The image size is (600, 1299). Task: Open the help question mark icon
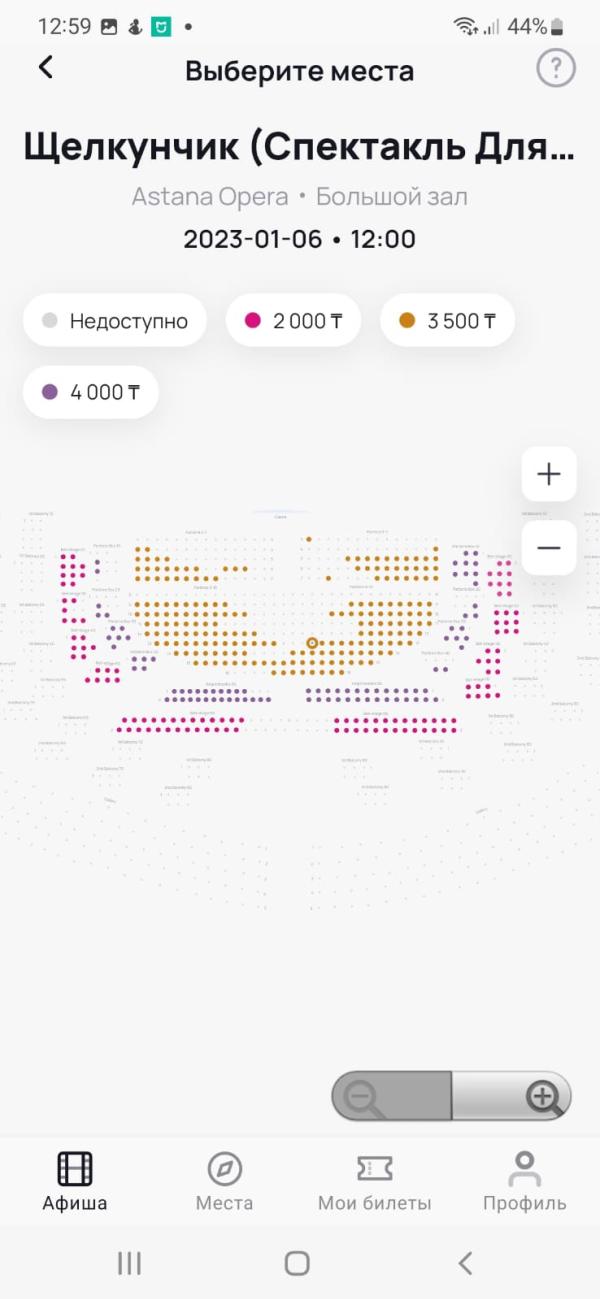[556, 69]
